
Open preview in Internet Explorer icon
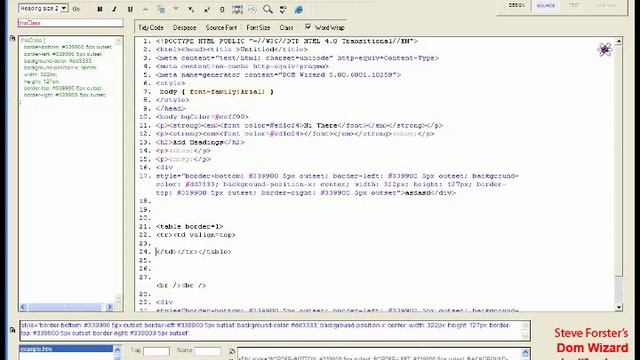tap(299, 9)
